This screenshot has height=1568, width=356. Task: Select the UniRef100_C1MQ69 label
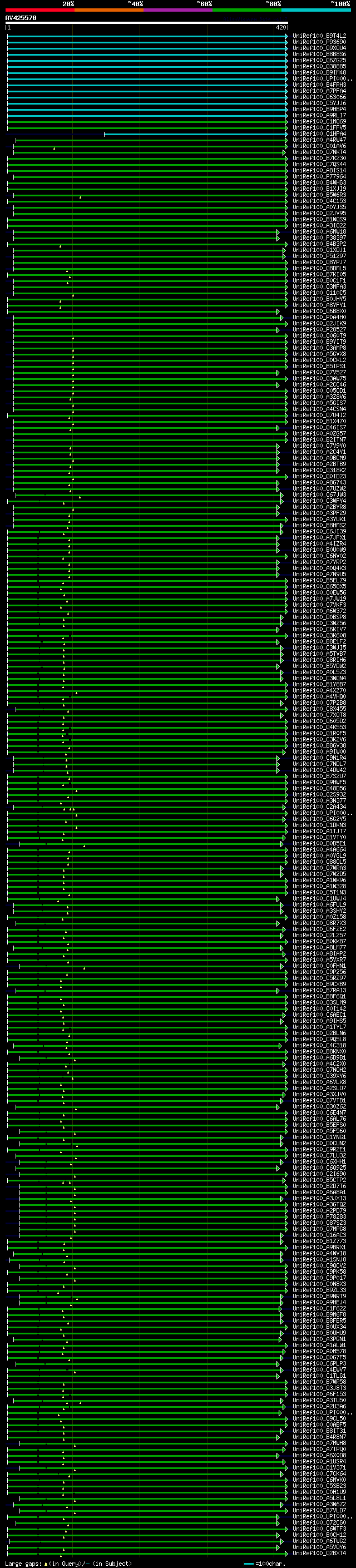319,121
